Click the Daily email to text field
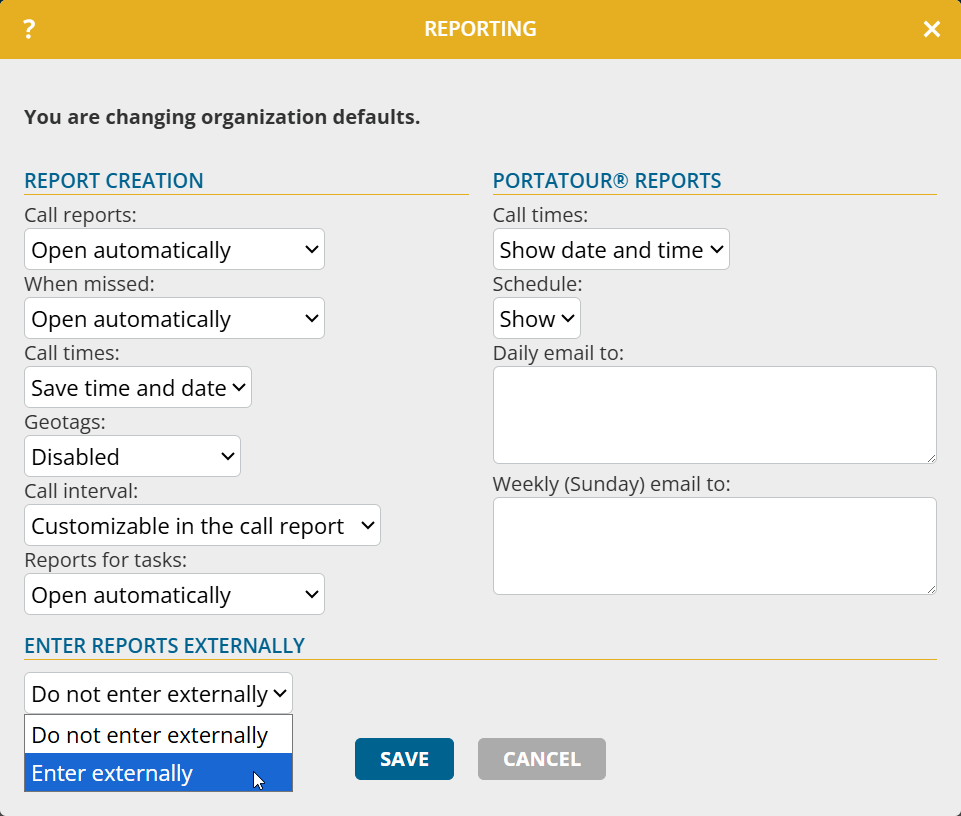Screen dimensions: 961x816 tap(714, 415)
